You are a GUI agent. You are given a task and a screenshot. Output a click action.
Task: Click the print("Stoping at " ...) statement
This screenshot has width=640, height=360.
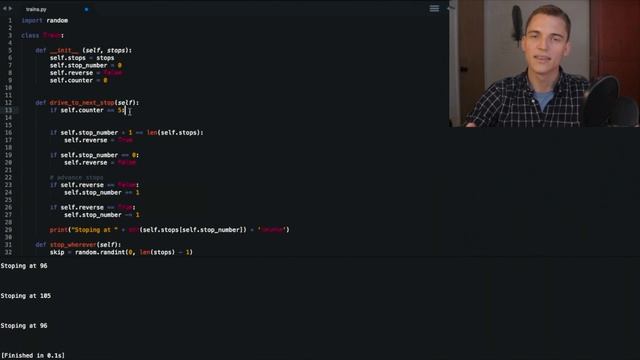pos(169,230)
